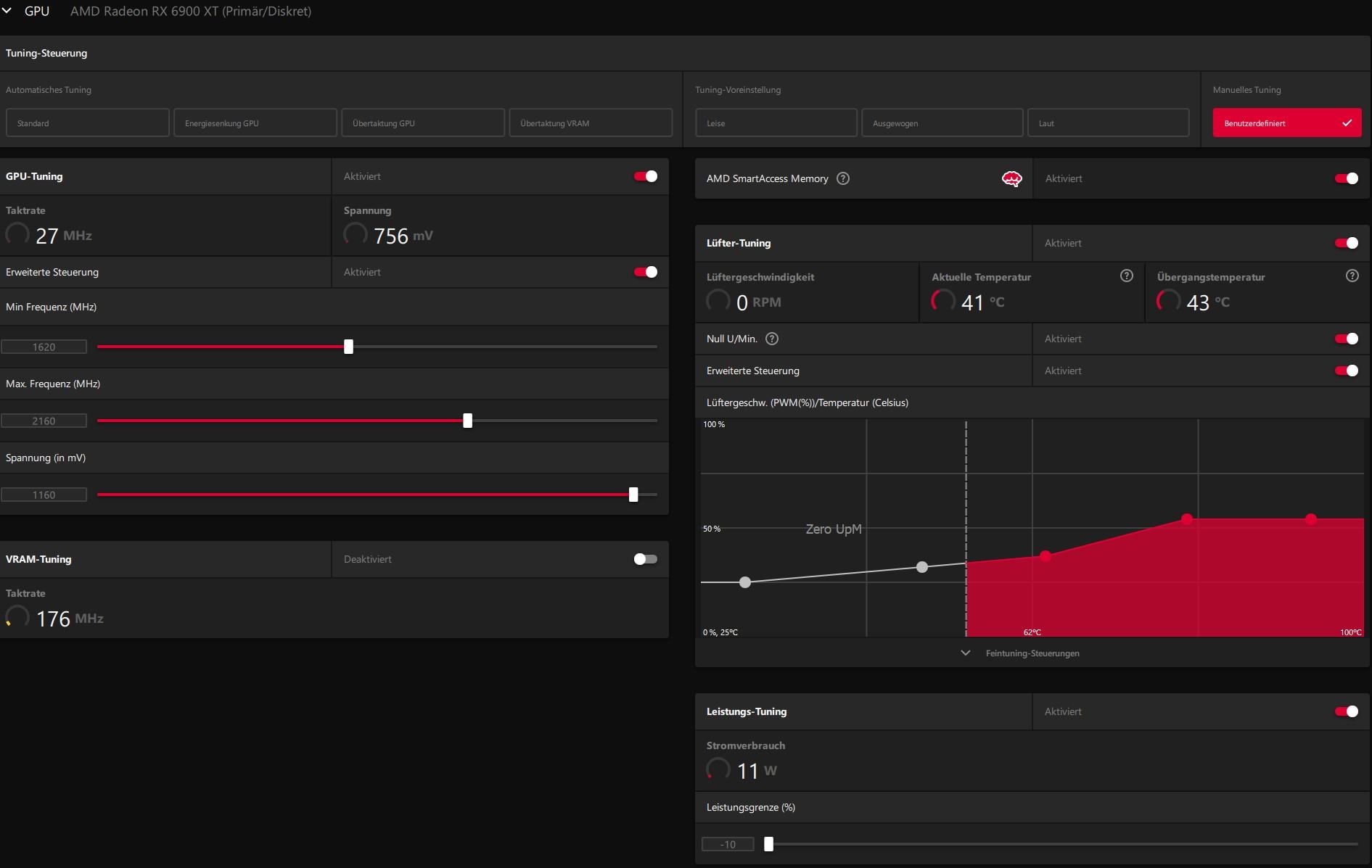Screen dimensions: 1372x868
Task: Open help for Null U/Min.
Action: point(772,339)
